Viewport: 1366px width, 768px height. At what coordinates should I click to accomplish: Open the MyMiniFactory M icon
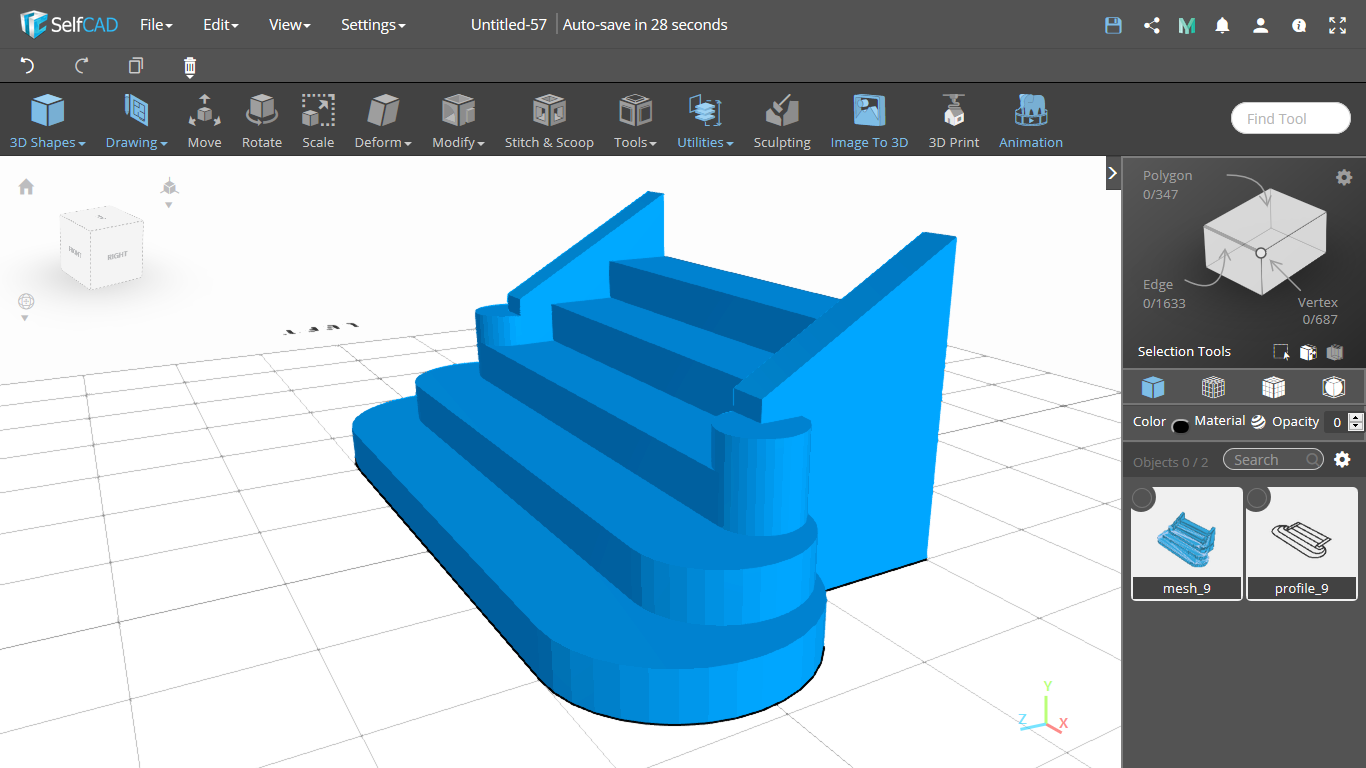pyautogui.click(x=1187, y=26)
